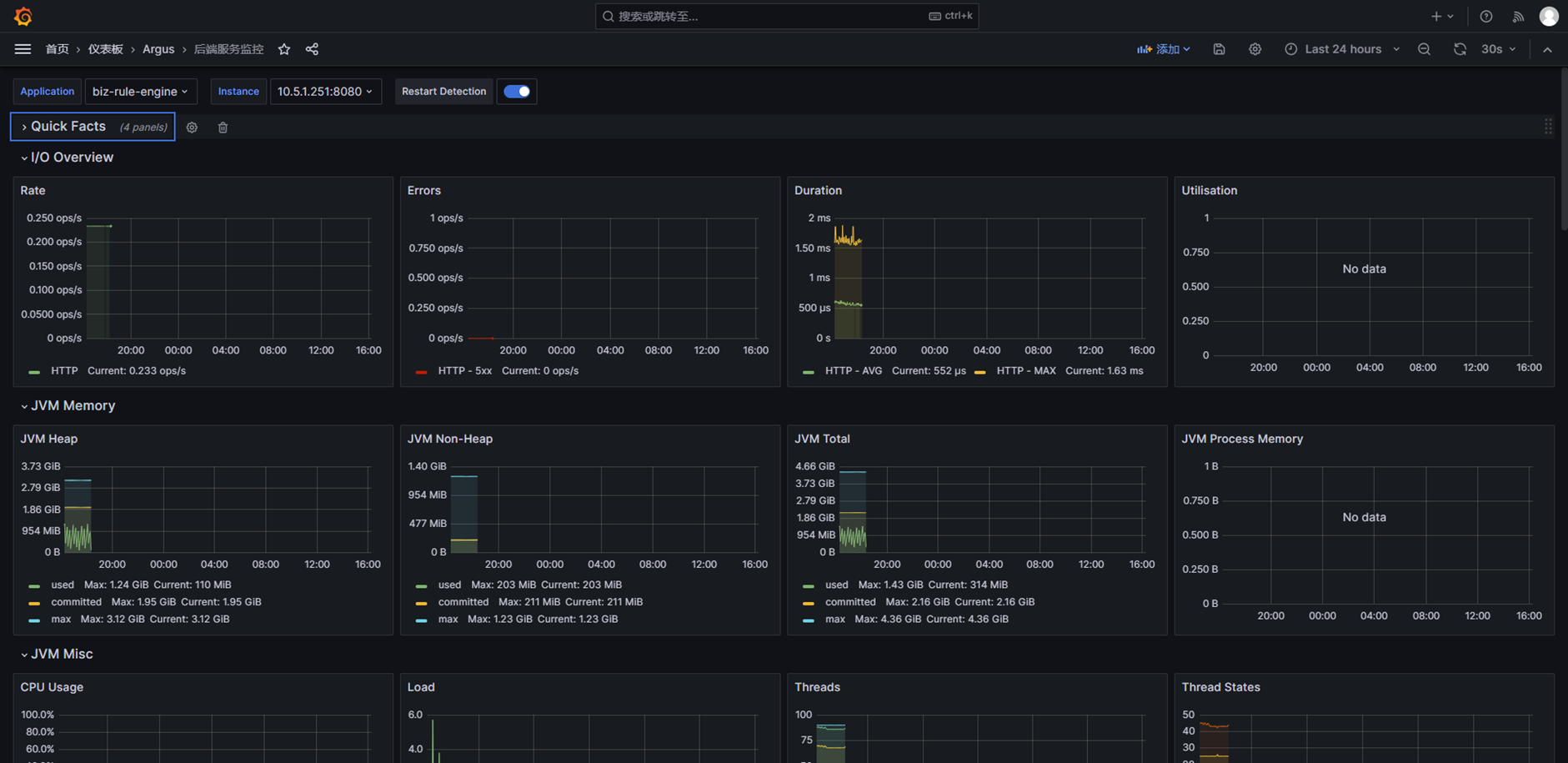This screenshot has height=763, width=1568.
Task: Click the JVM Non-Heap panel title
Action: click(450, 439)
